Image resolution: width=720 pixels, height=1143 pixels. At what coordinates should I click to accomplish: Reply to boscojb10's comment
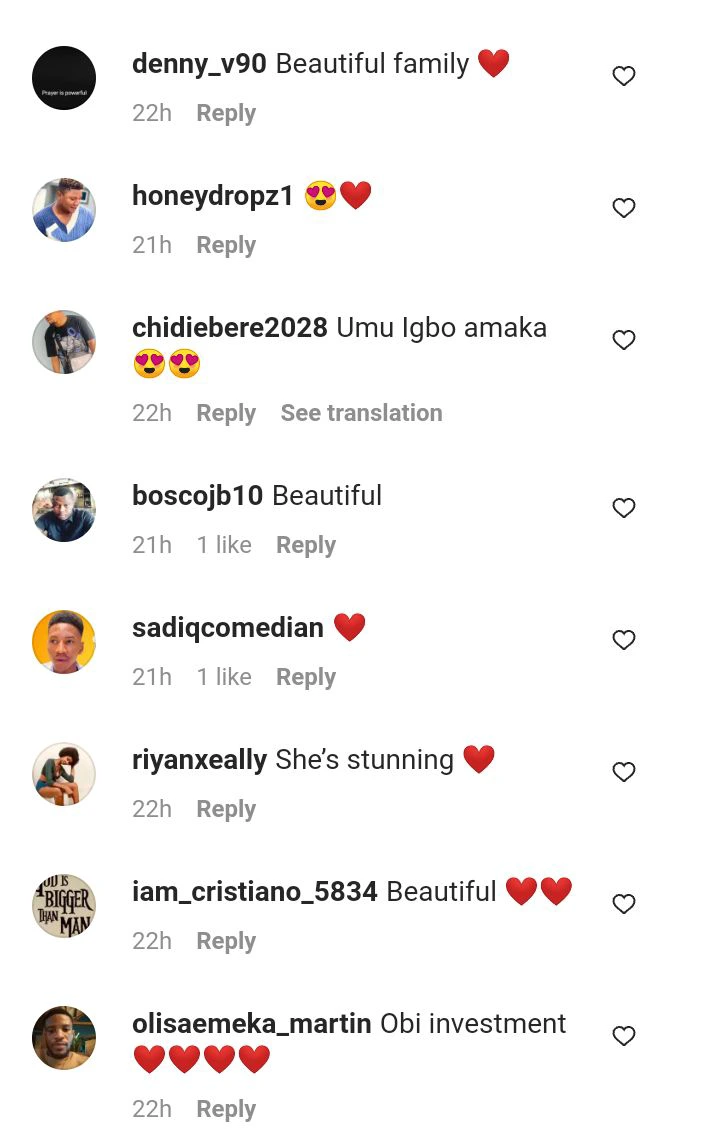point(306,545)
